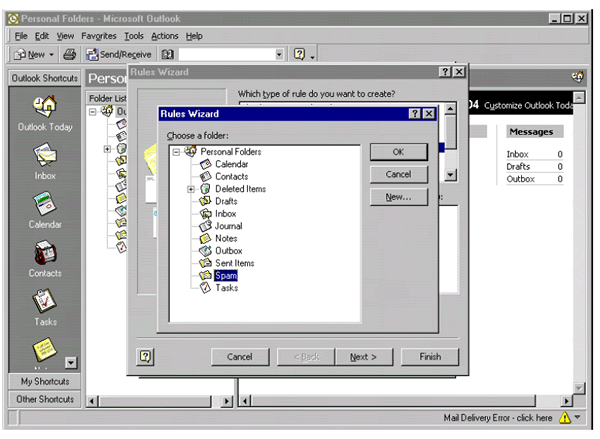This screenshot has height=439, width=600.
Task: Open the Tasks shortcut in Outlook bar
Action: coord(45,301)
